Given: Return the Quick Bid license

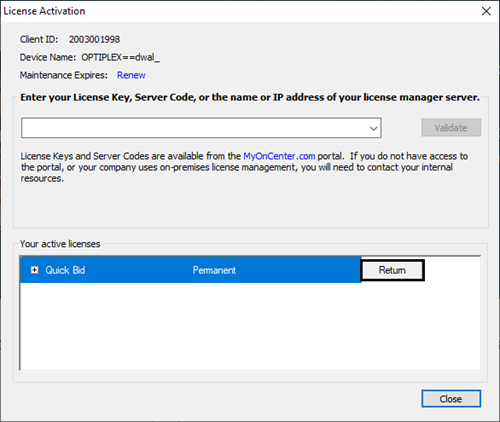Looking at the screenshot, I should pyautogui.click(x=392, y=270).
